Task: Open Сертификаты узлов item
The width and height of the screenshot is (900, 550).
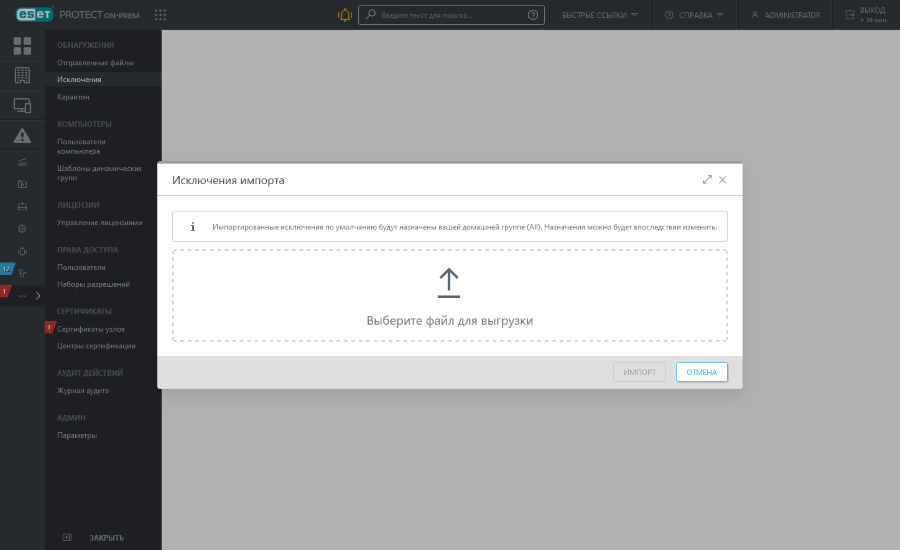Action: coord(91,329)
